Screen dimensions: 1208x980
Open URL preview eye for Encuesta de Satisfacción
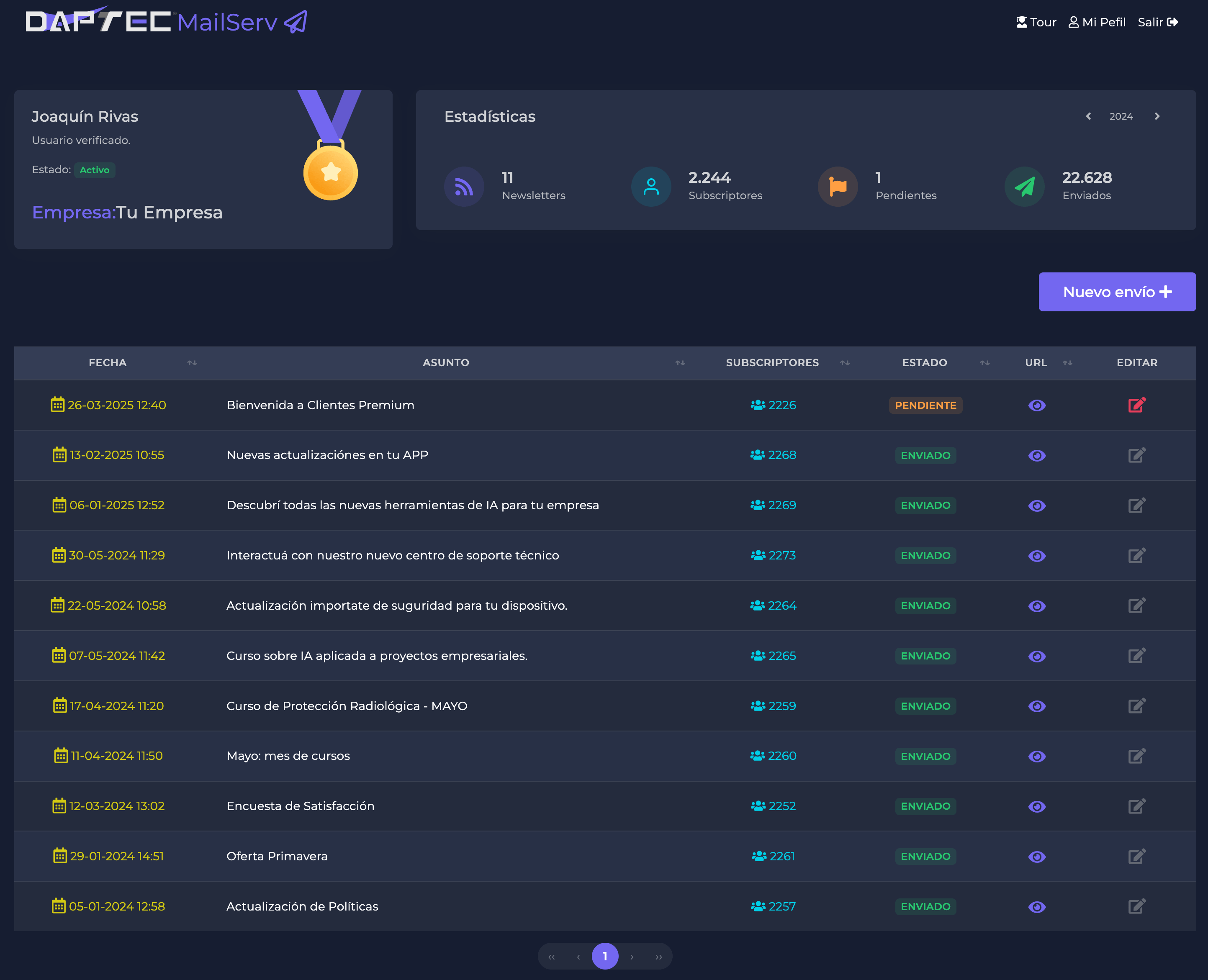click(1037, 806)
